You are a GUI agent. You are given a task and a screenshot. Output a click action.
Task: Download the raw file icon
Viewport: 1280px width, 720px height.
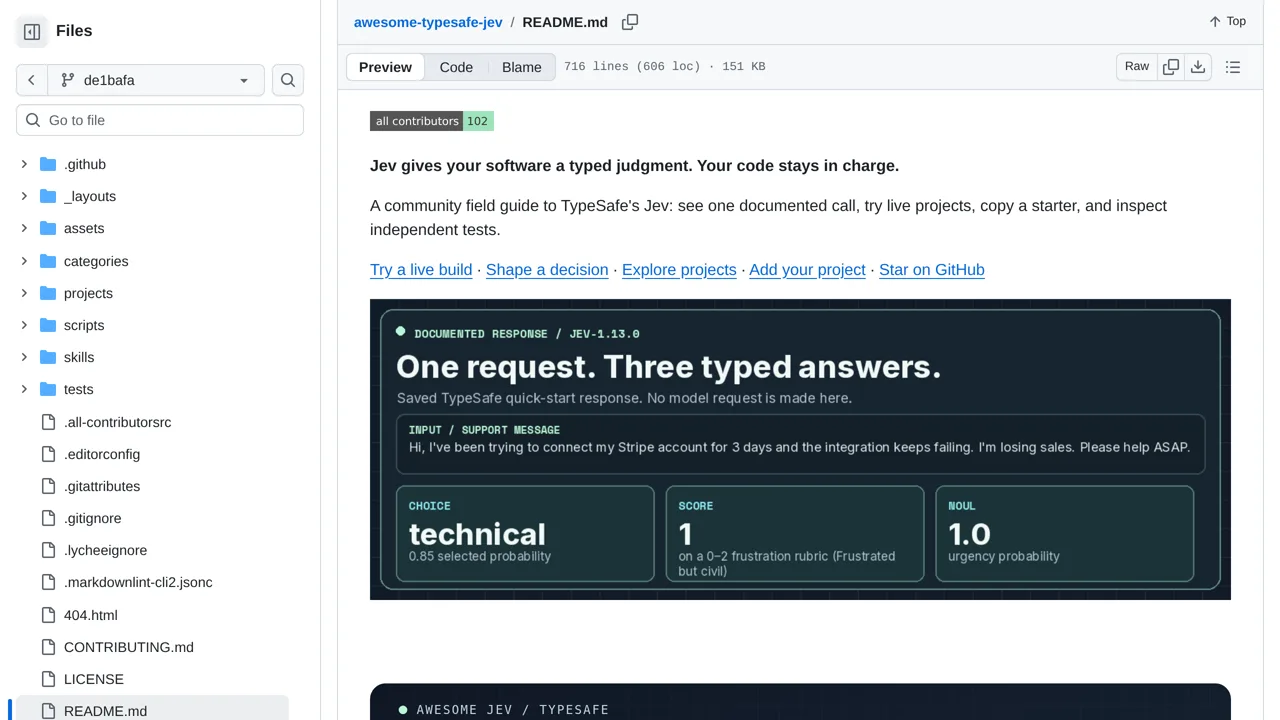coord(1198,67)
